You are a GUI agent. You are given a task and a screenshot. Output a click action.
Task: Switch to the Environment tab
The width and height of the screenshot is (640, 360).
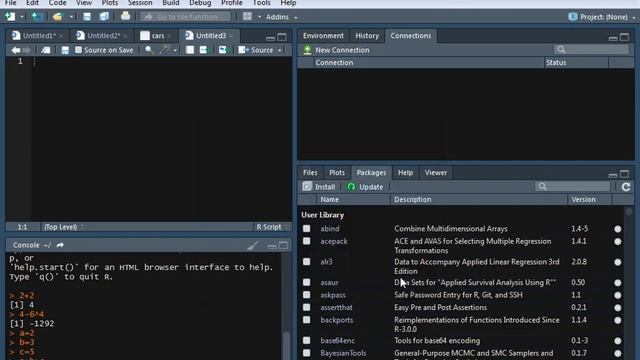(323, 36)
